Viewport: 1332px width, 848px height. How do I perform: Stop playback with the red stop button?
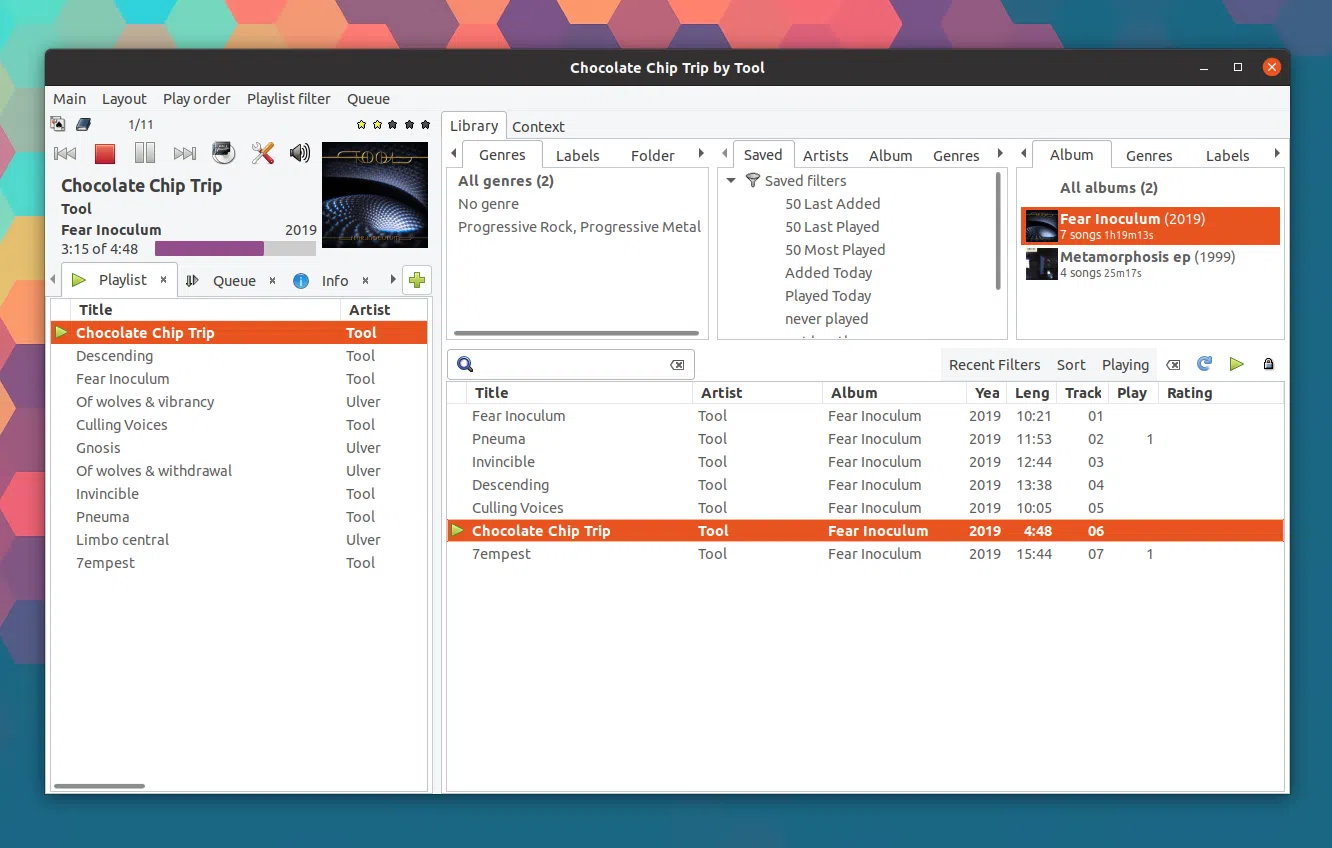pyautogui.click(x=105, y=153)
